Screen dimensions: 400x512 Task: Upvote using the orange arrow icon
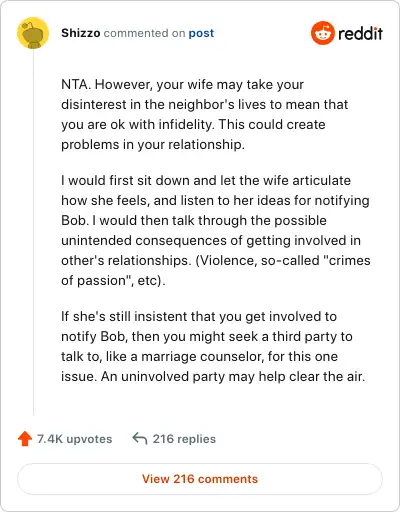[x=25, y=439]
